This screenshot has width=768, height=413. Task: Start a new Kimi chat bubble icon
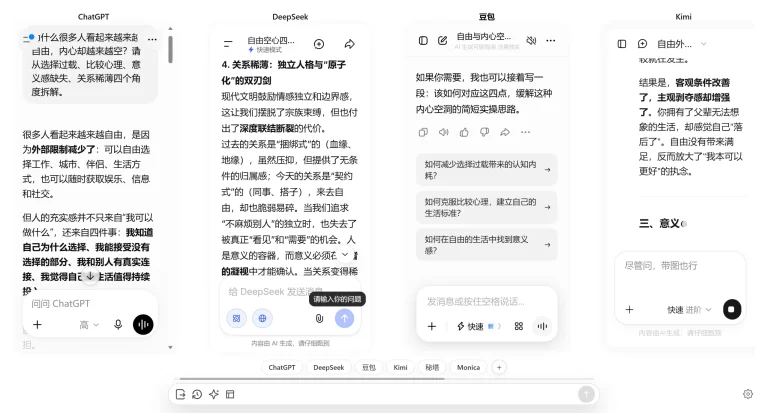pos(642,44)
